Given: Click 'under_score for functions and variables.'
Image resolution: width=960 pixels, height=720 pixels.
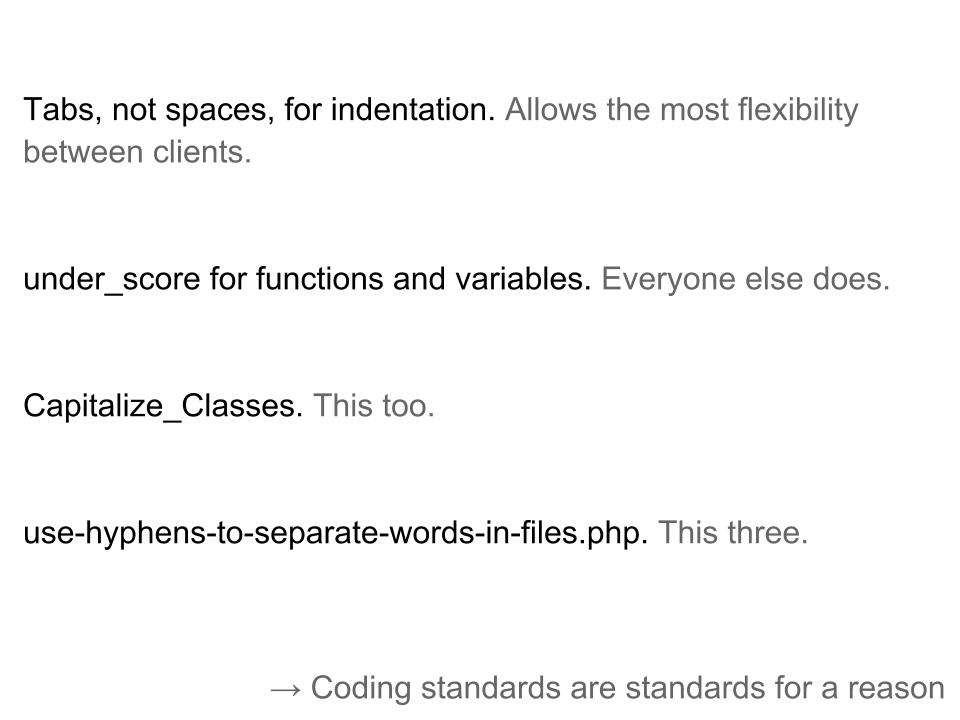Looking at the screenshot, I should (307, 280).
